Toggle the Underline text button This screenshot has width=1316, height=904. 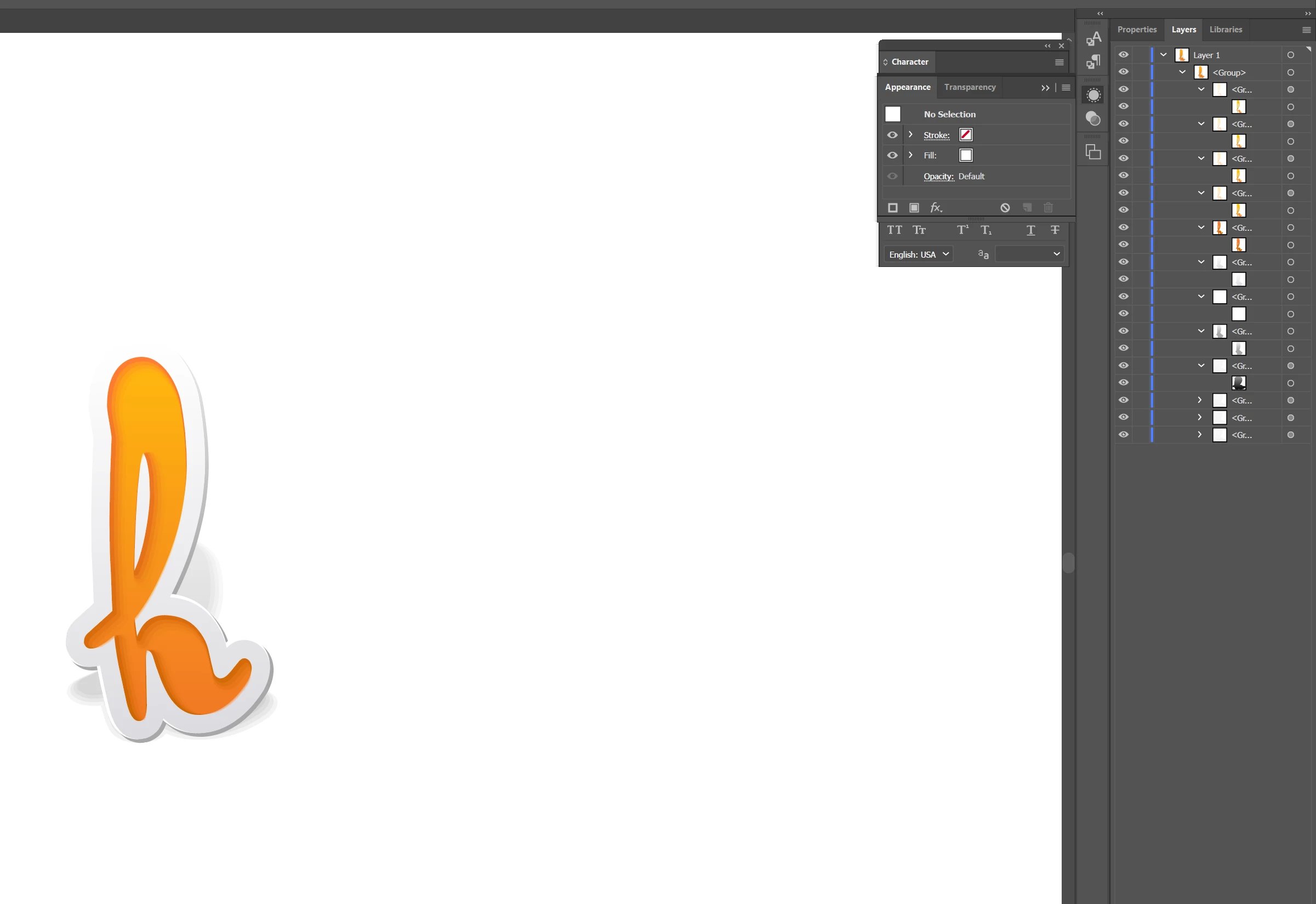pos(1030,230)
